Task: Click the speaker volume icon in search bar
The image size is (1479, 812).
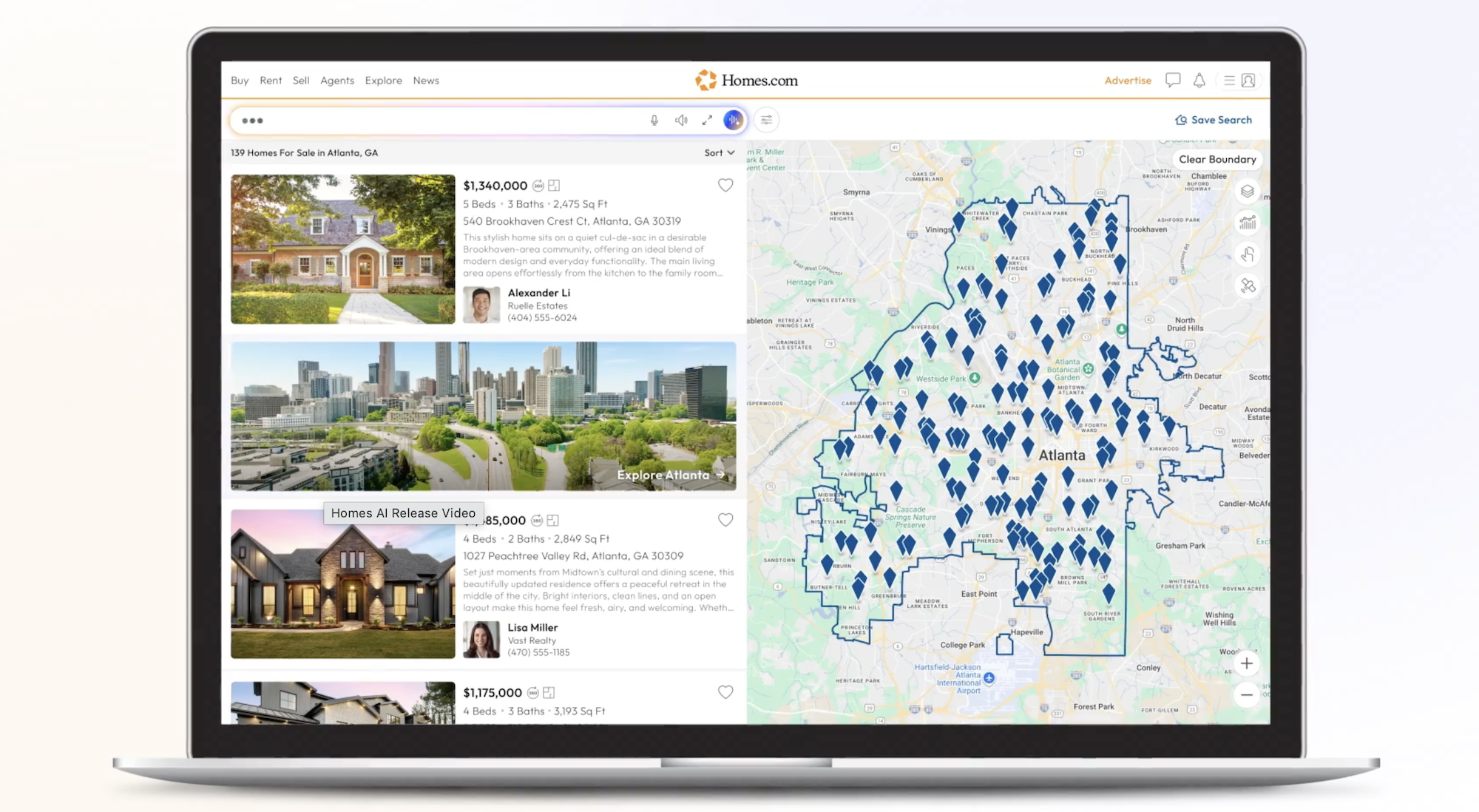Action: tap(681, 121)
